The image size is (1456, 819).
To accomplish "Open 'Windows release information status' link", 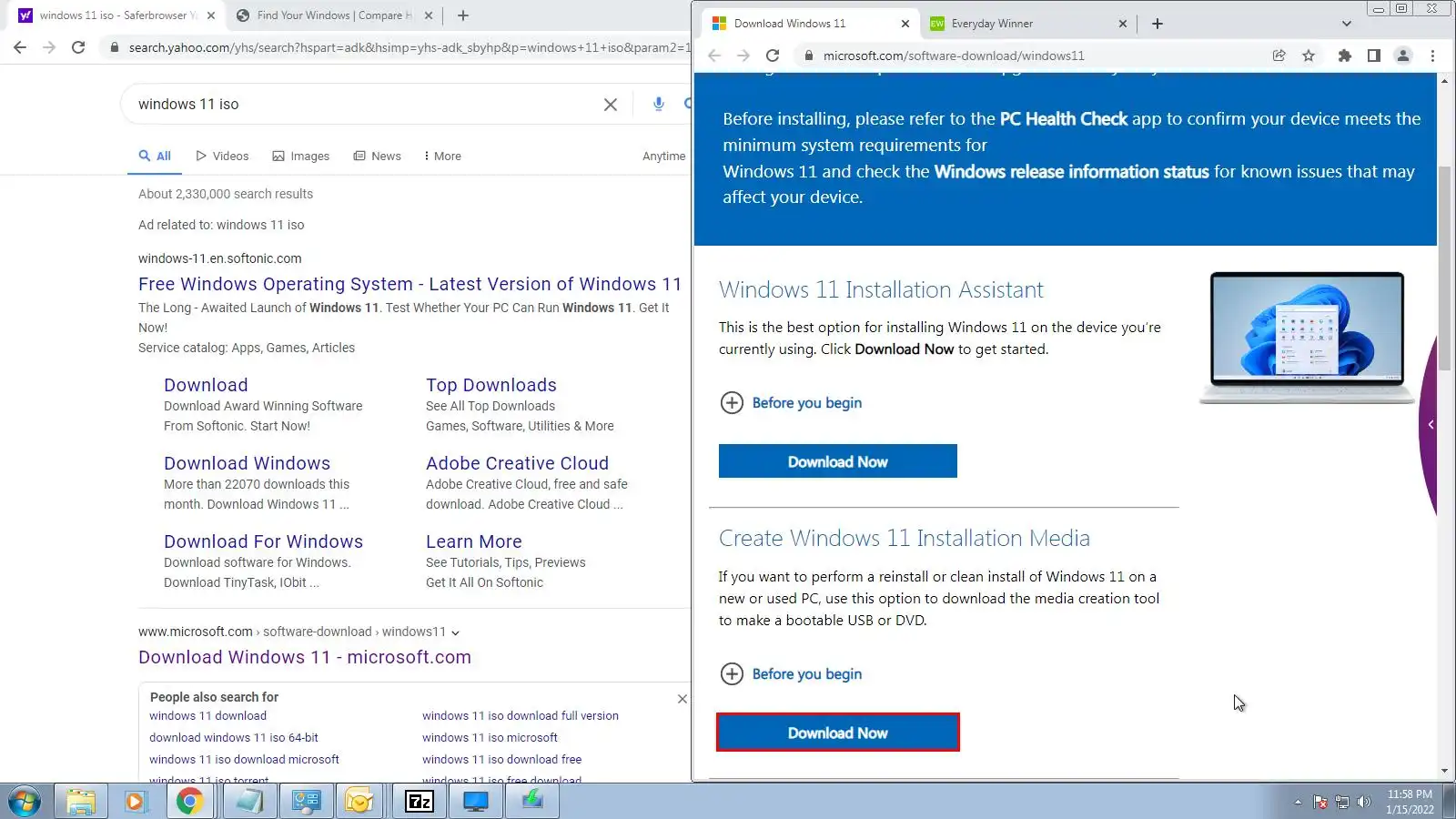I will (x=1071, y=172).
